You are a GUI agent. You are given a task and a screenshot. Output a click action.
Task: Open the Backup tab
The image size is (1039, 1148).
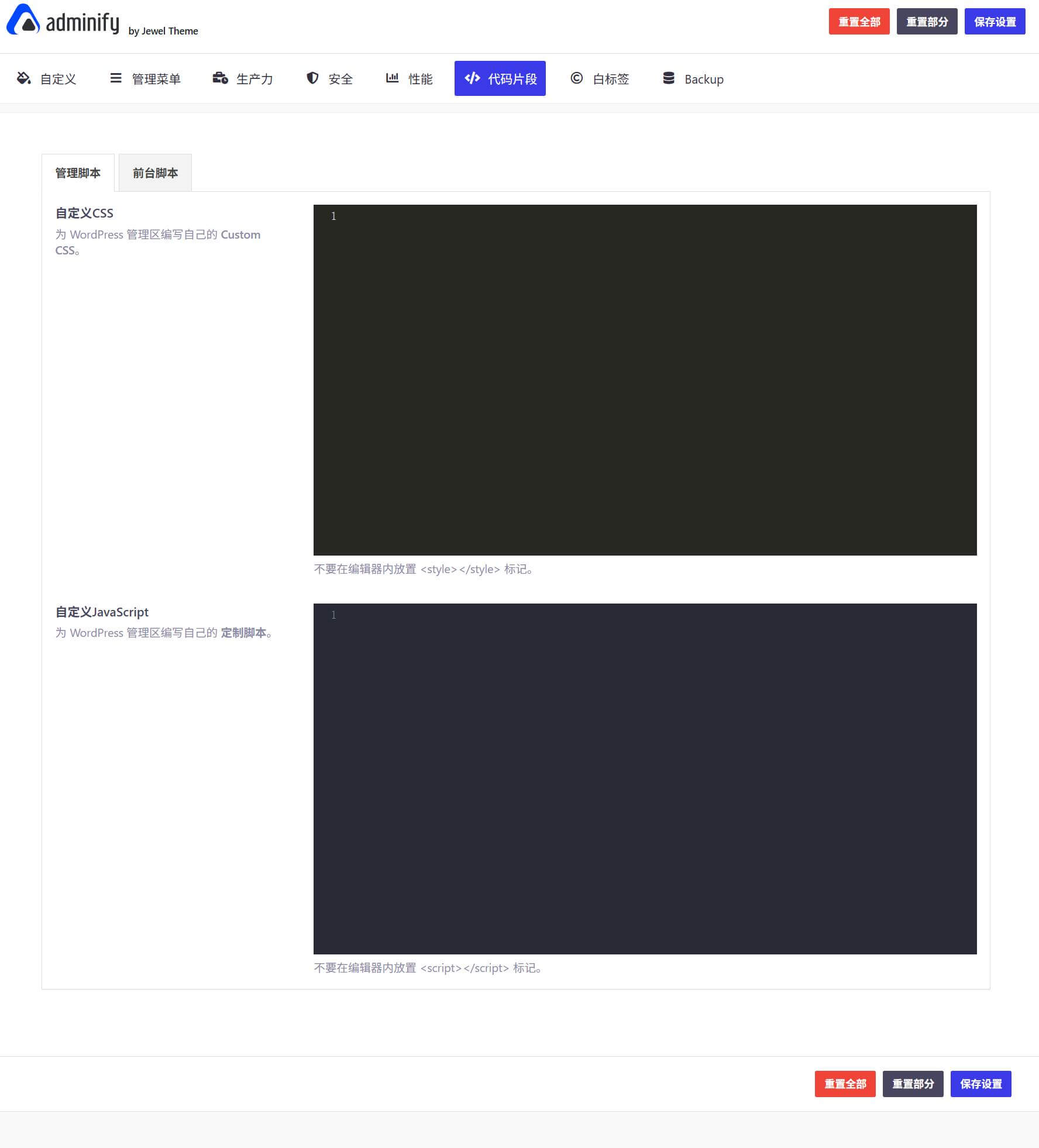(693, 78)
